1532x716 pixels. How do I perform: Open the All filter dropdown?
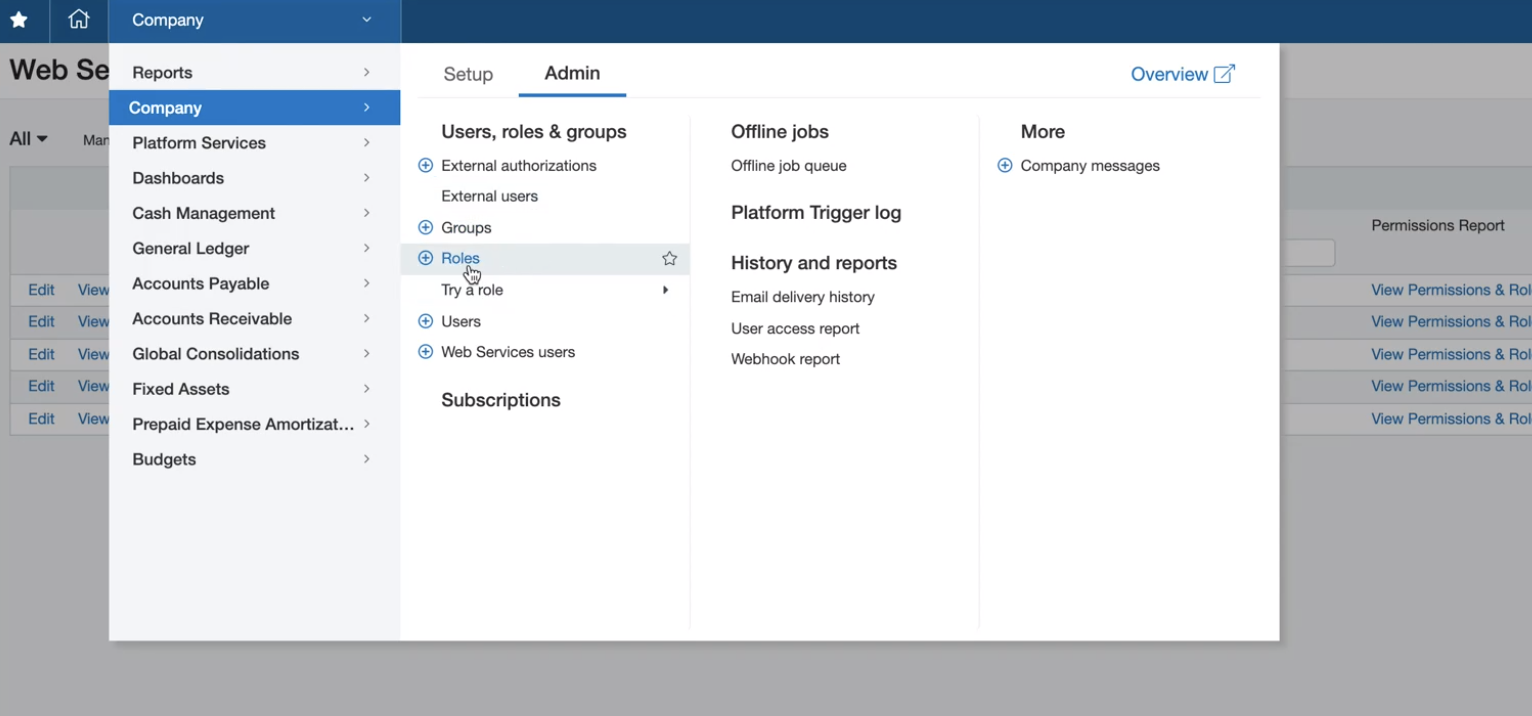(29, 139)
